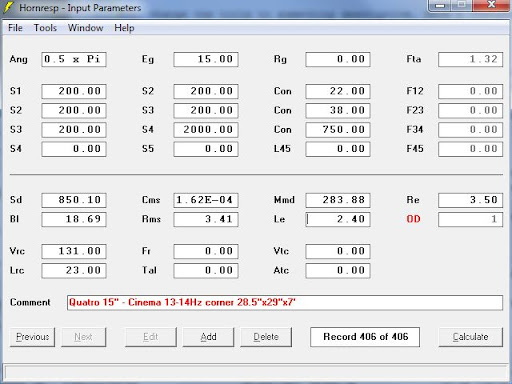Click the S4 field left of the S5 field
The width and height of the screenshot is (512, 384).
coord(74,149)
